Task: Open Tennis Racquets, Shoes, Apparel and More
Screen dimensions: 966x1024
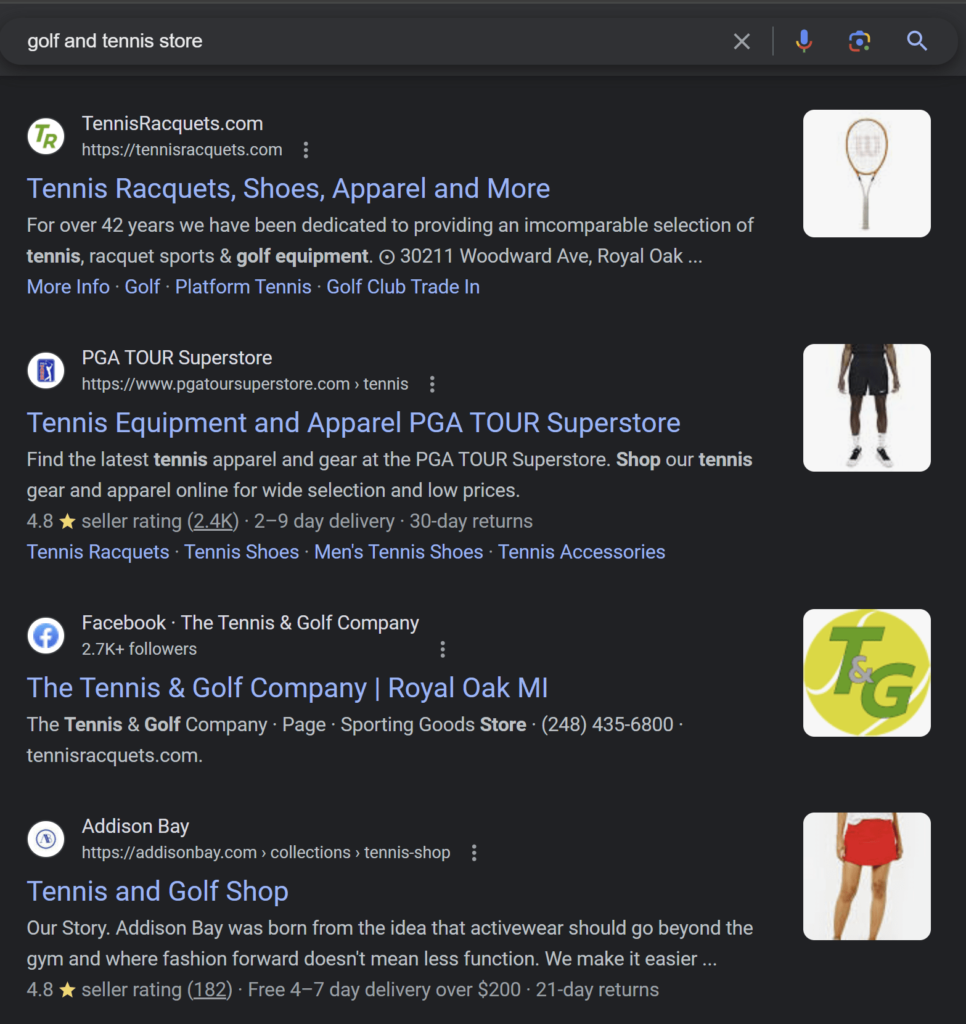Action: pos(288,188)
